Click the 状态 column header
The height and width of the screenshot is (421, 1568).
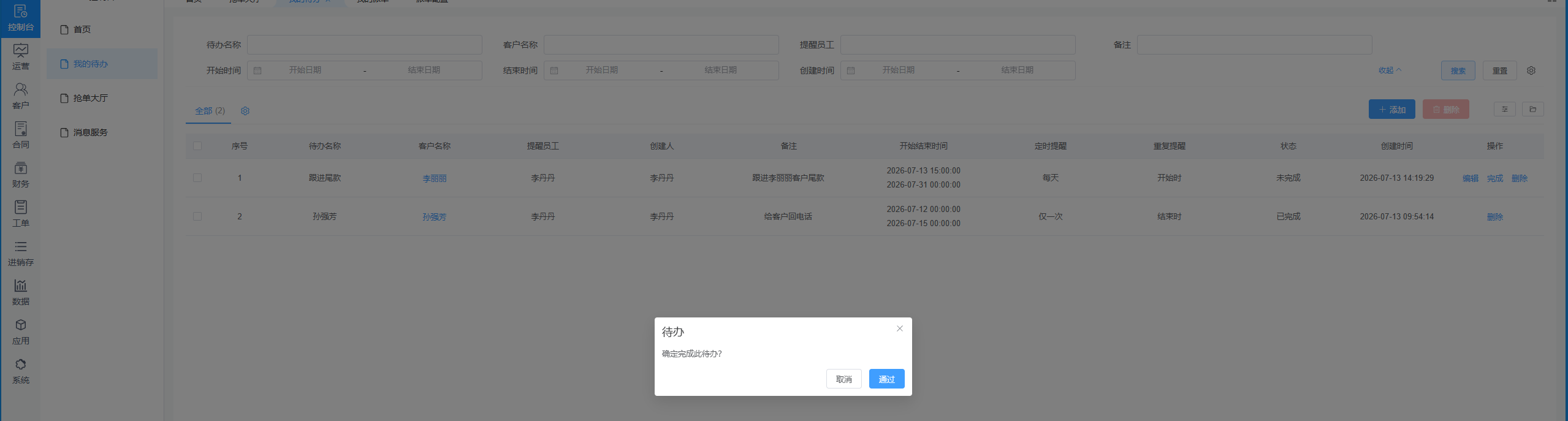1288,146
